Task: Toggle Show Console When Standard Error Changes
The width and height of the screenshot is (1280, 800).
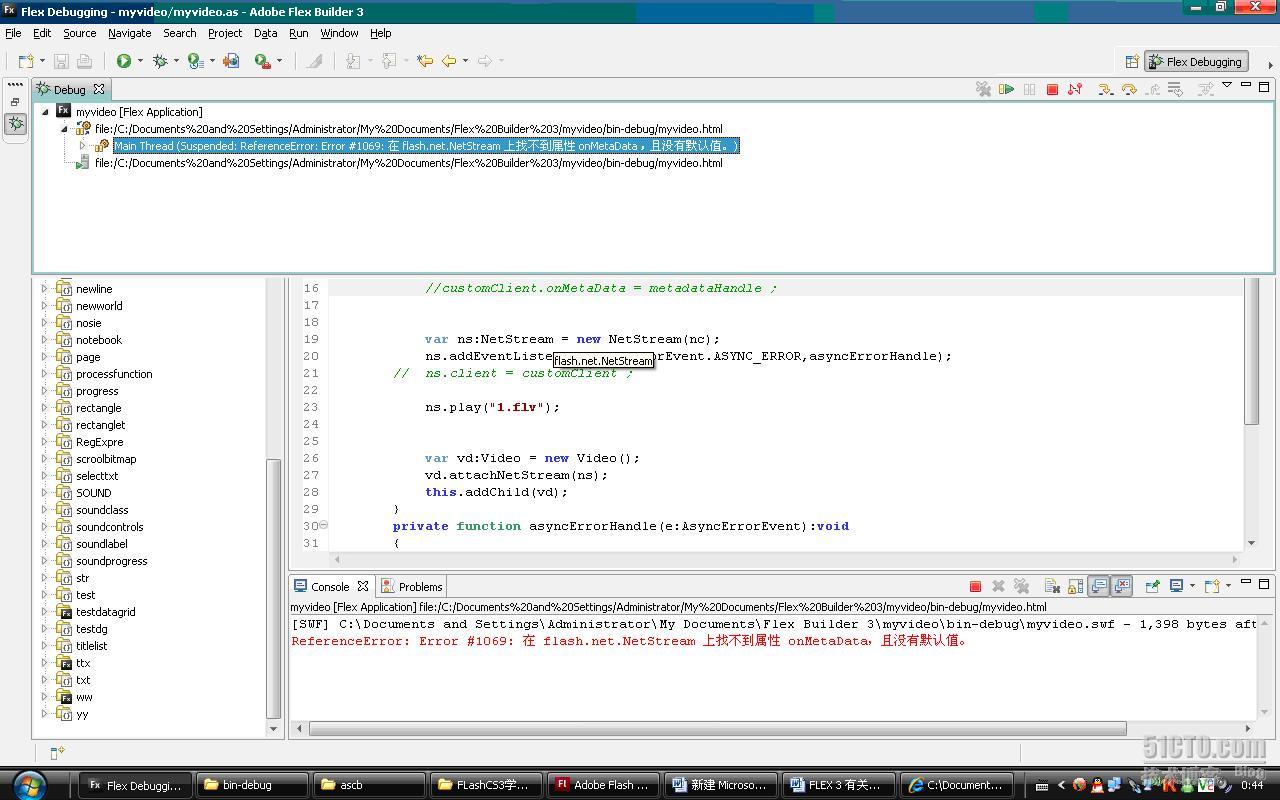Action: [1122, 586]
